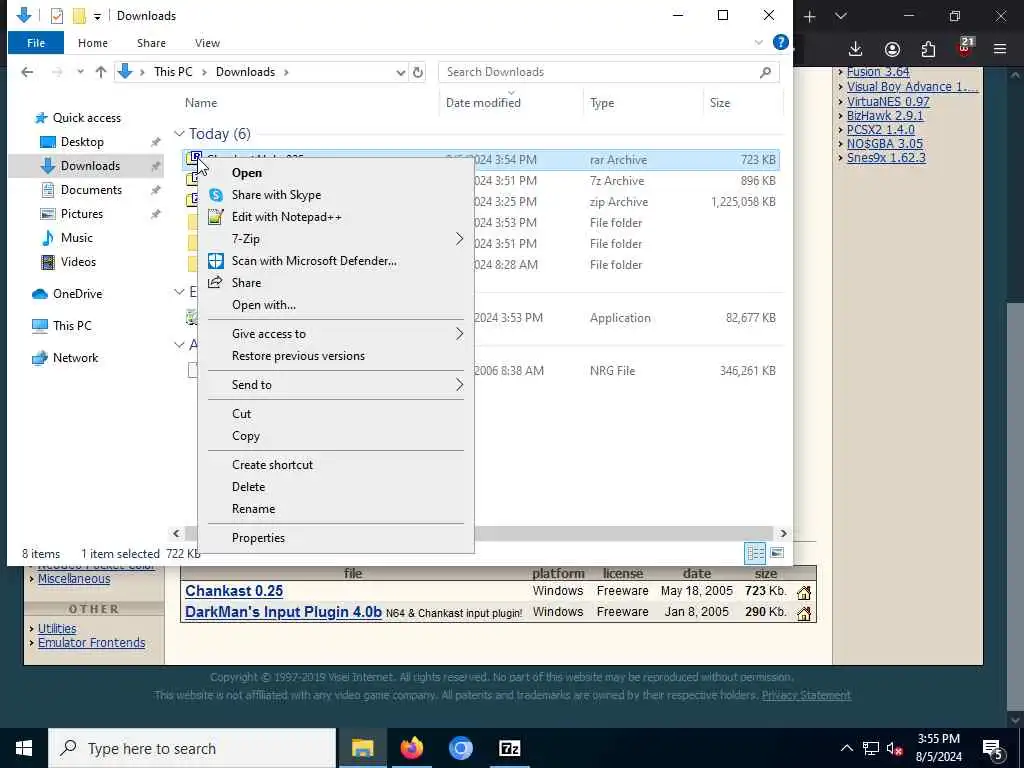
Task: Open recent locations dropdown arrow
Action: pos(80,72)
